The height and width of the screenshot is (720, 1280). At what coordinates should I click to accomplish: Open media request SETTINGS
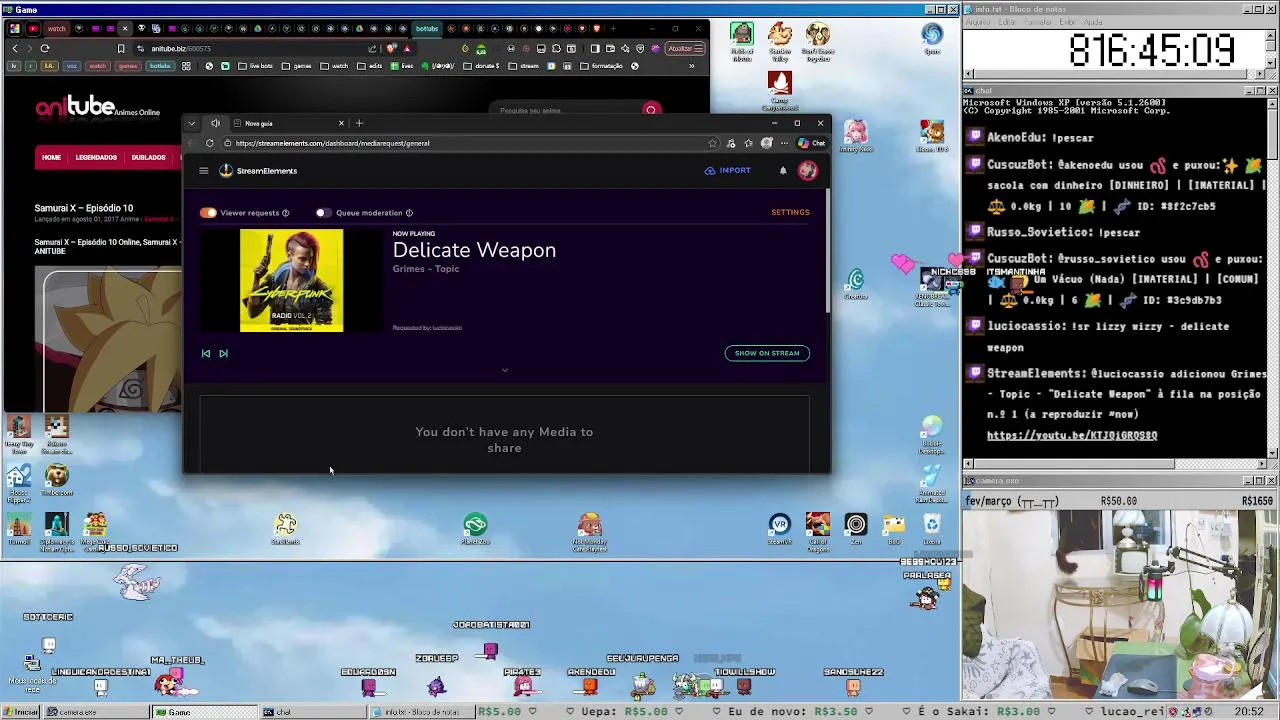(x=790, y=212)
